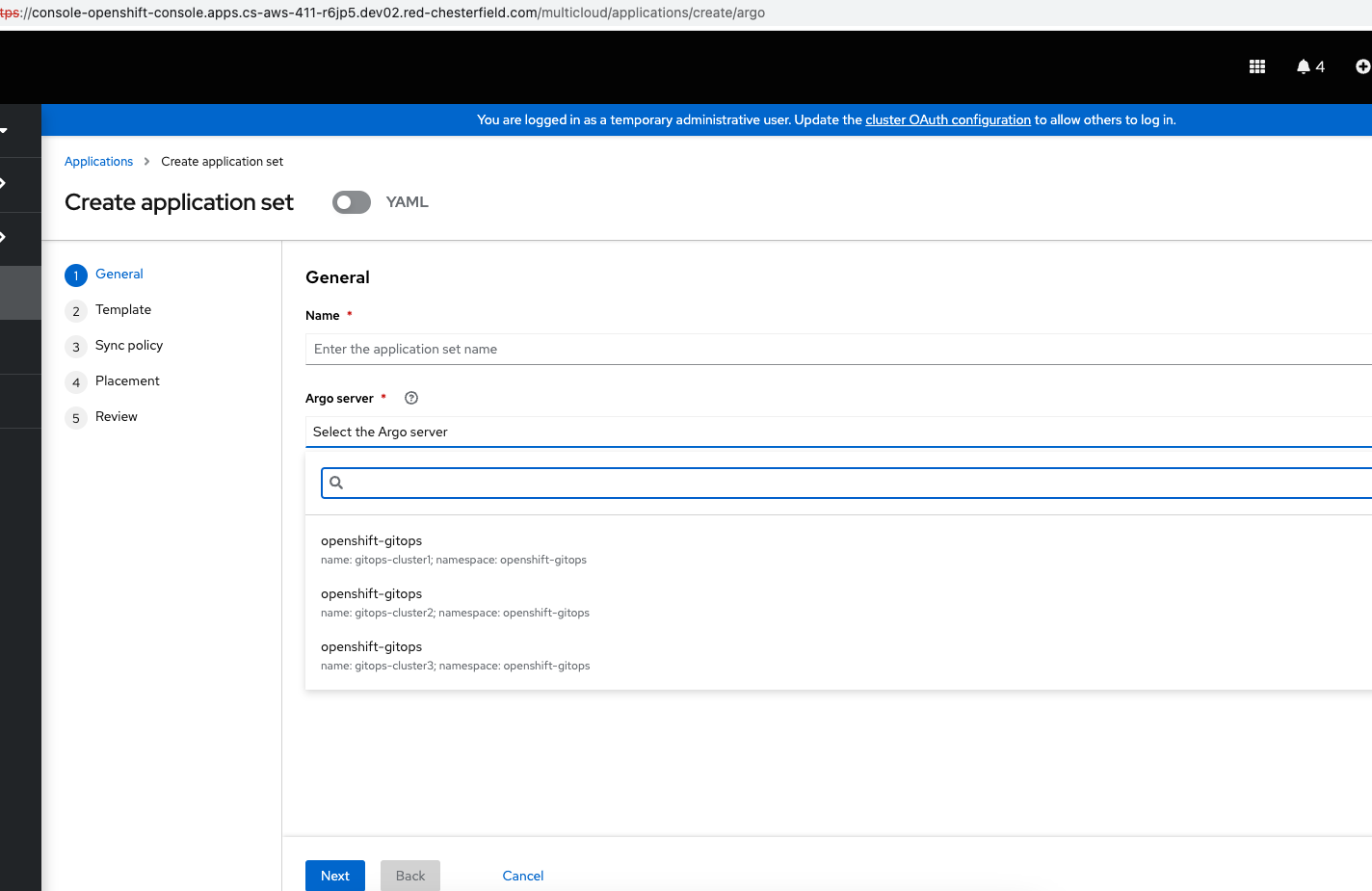The height and width of the screenshot is (891, 1372).
Task: Click the plus import icon in header
Action: (1363, 66)
